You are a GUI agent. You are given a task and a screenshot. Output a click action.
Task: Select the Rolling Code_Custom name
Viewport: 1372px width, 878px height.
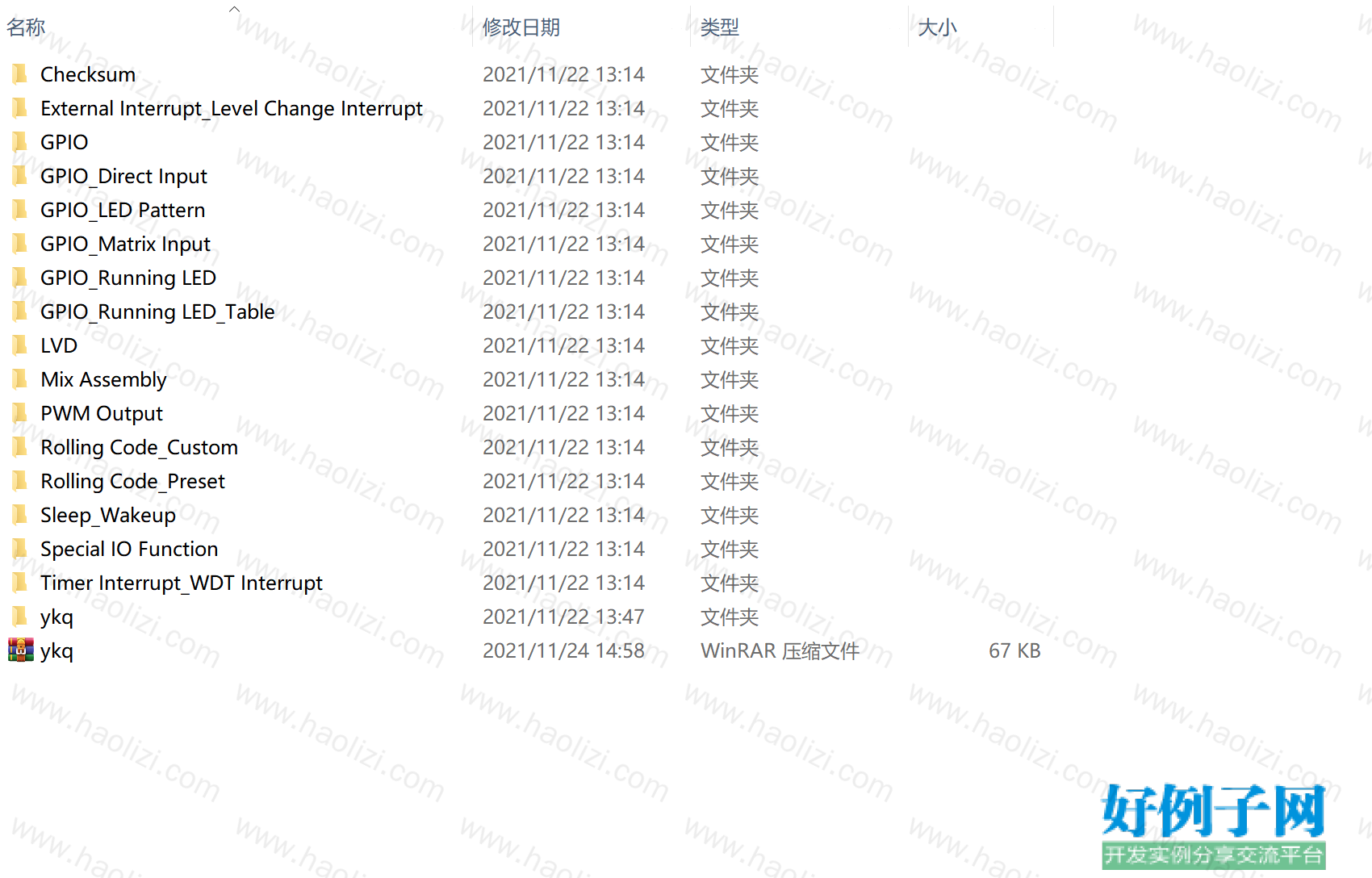[x=139, y=447]
